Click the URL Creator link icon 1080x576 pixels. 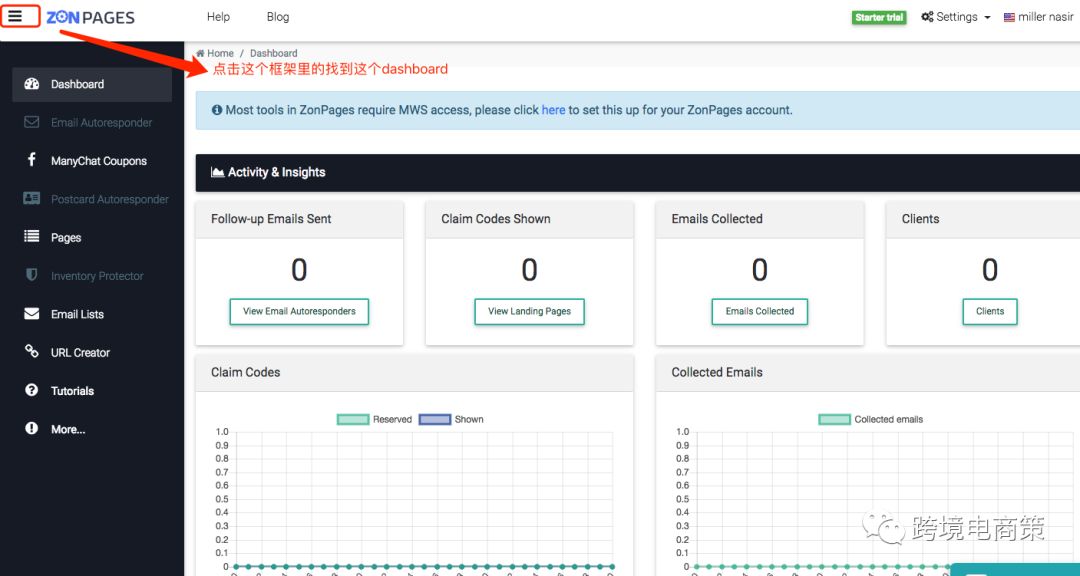[x=31, y=352]
